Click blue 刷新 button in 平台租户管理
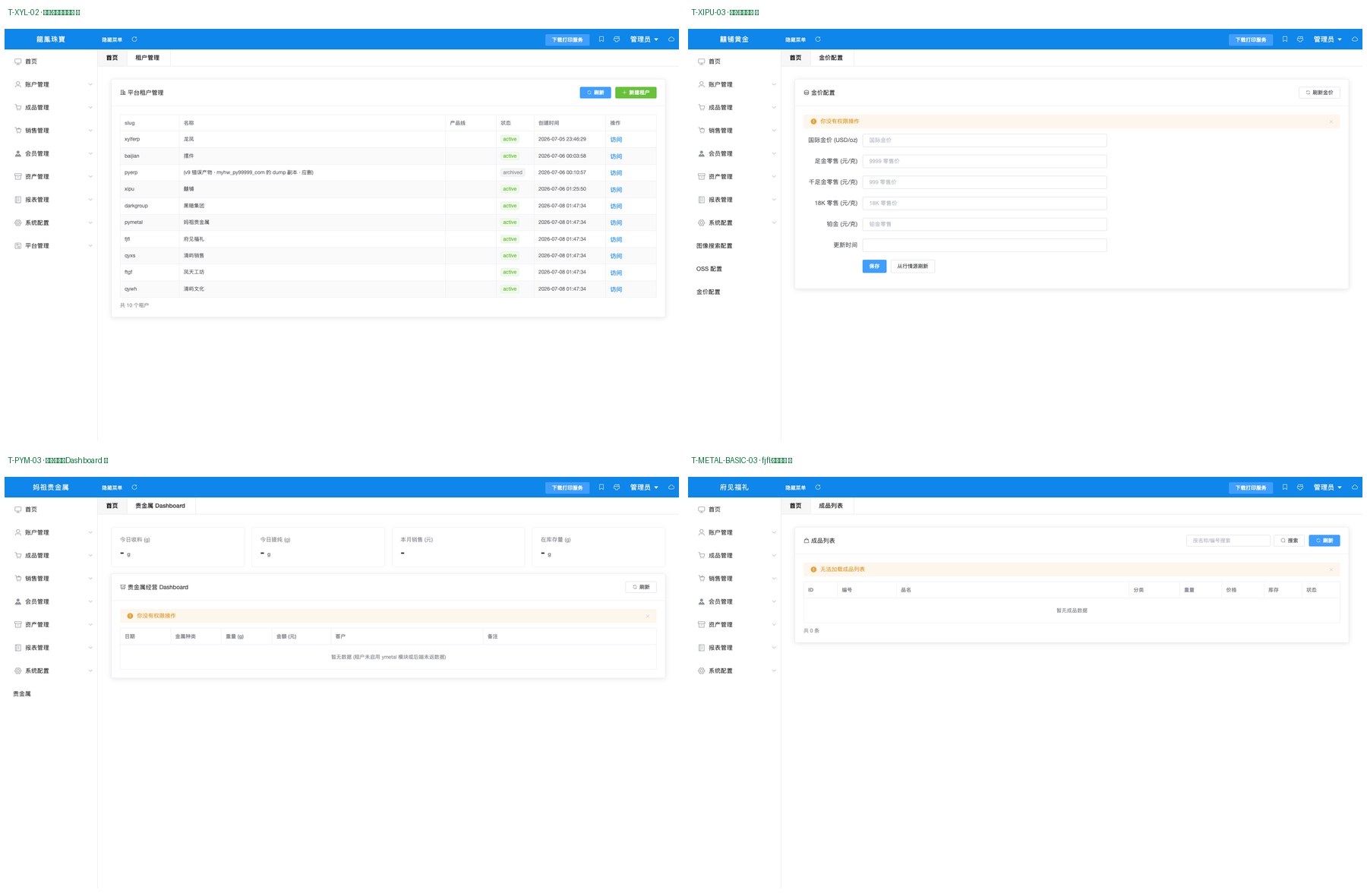 click(x=595, y=93)
